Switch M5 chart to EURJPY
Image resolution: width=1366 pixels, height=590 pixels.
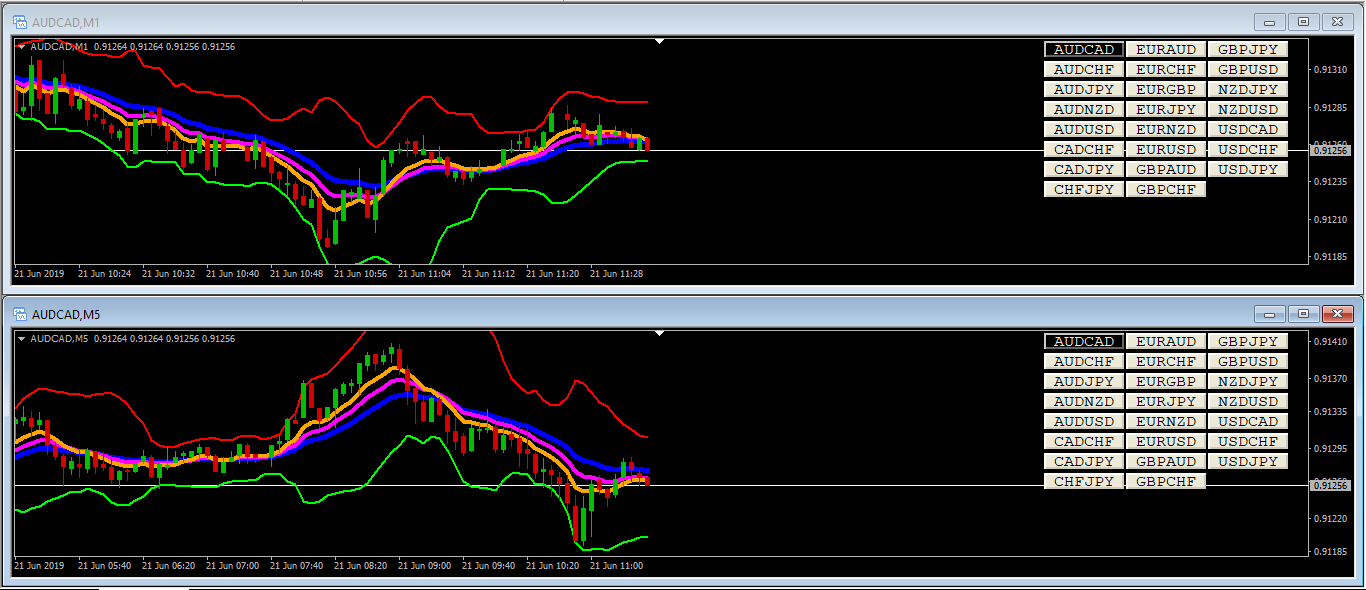pyautogui.click(x=1166, y=401)
